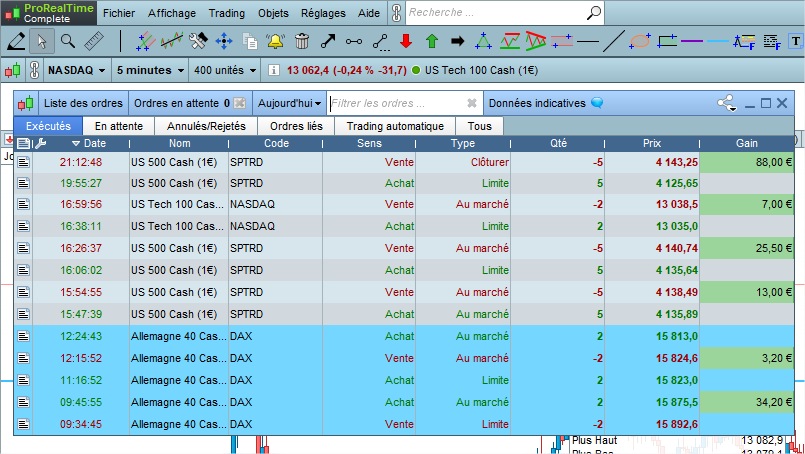805x454 pixels.
Task: Select the text box T tool
Action: (796, 41)
